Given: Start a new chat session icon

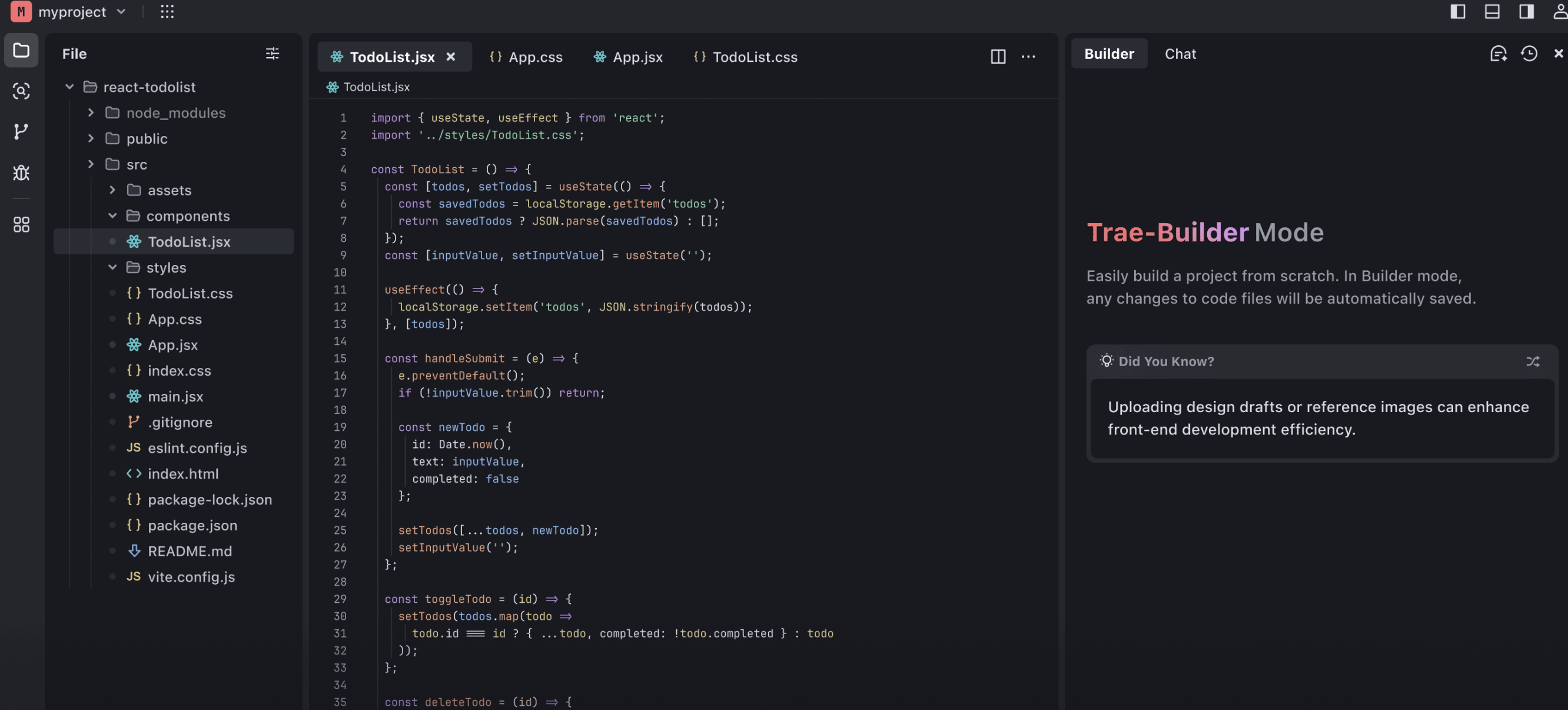Looking at the screenshot, I should click(1498, 54).
